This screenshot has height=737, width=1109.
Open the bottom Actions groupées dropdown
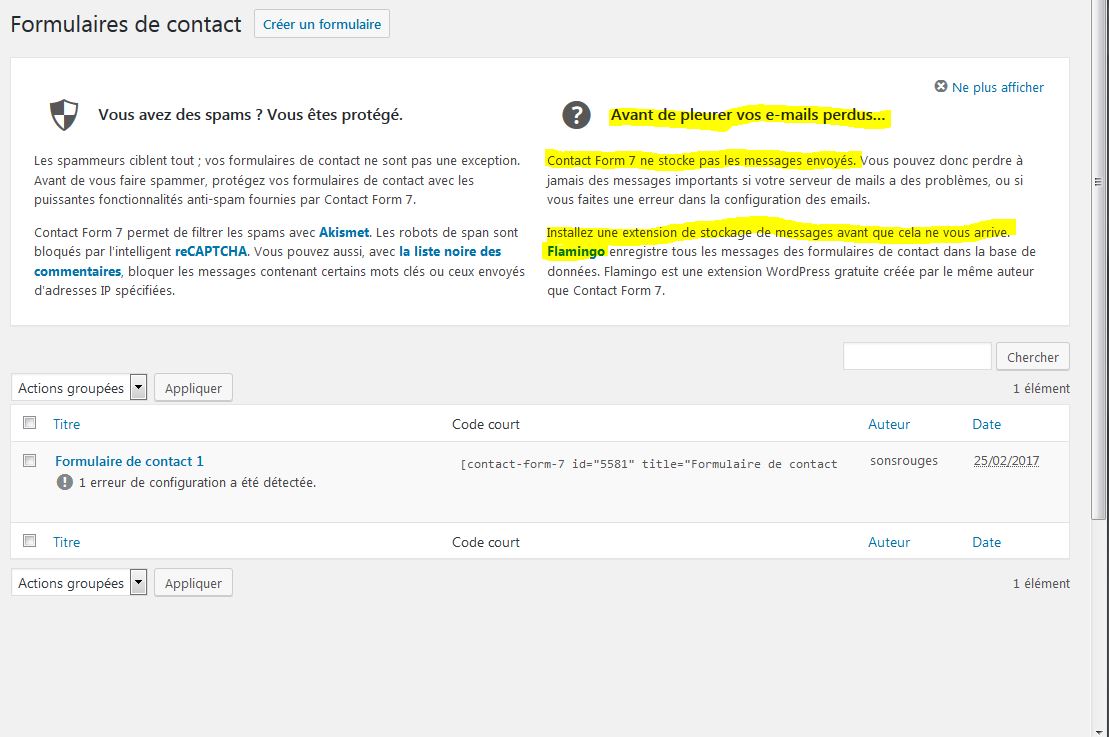click(79, 583)
